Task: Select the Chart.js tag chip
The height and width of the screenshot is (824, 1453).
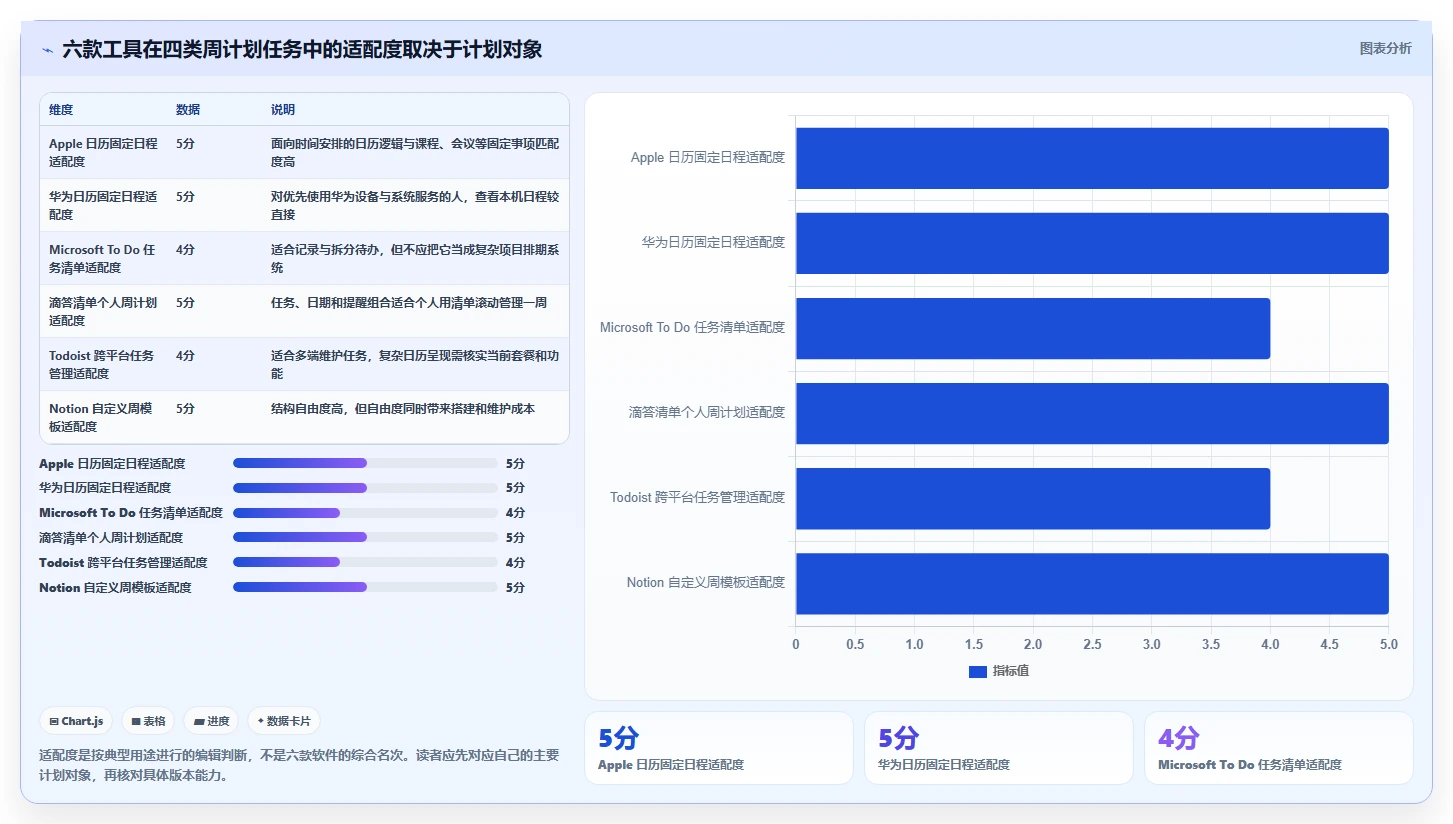Action: coord(77,721)
